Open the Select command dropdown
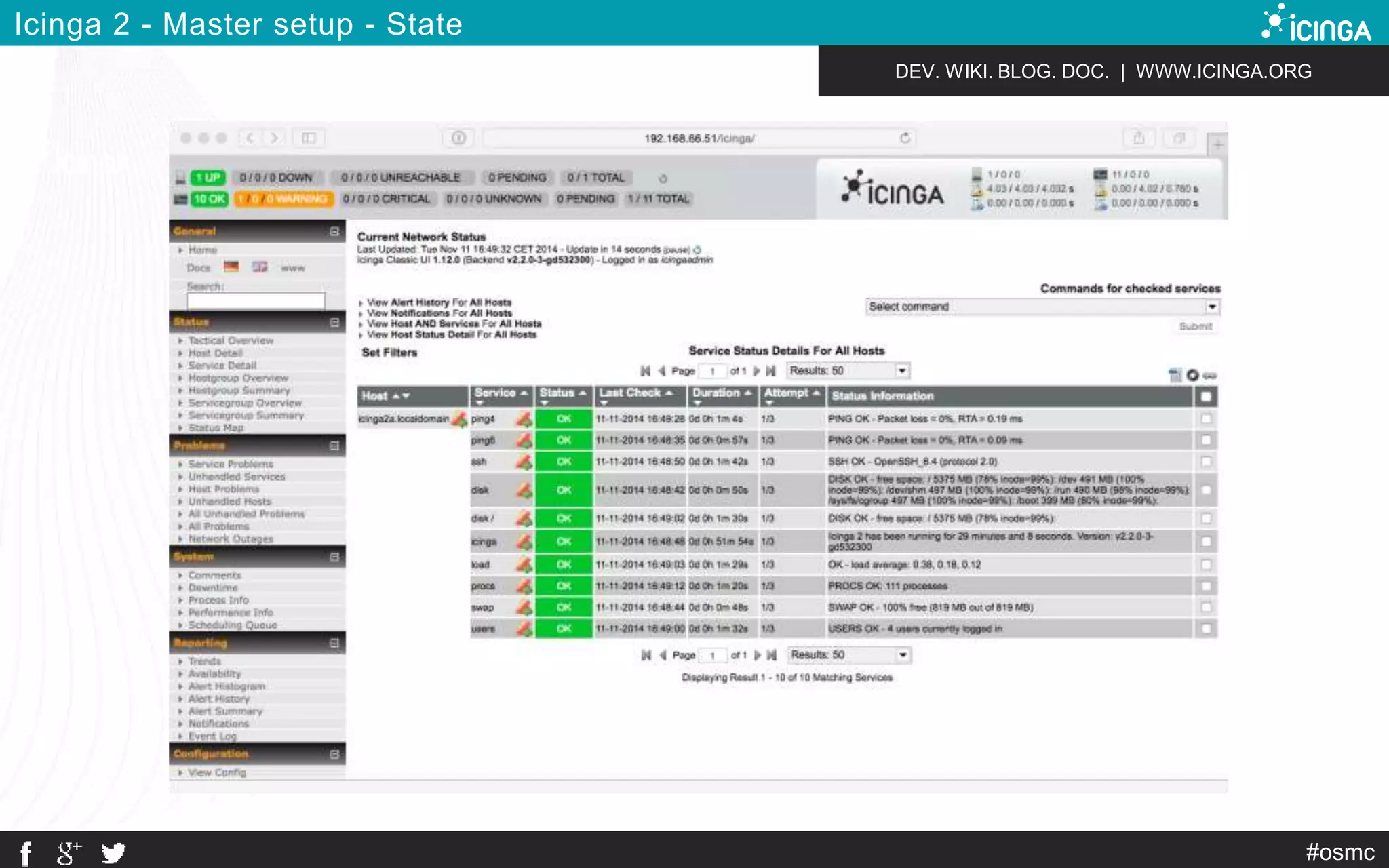The width and height of the screenshot is (1389, 868). point(1043,307)
